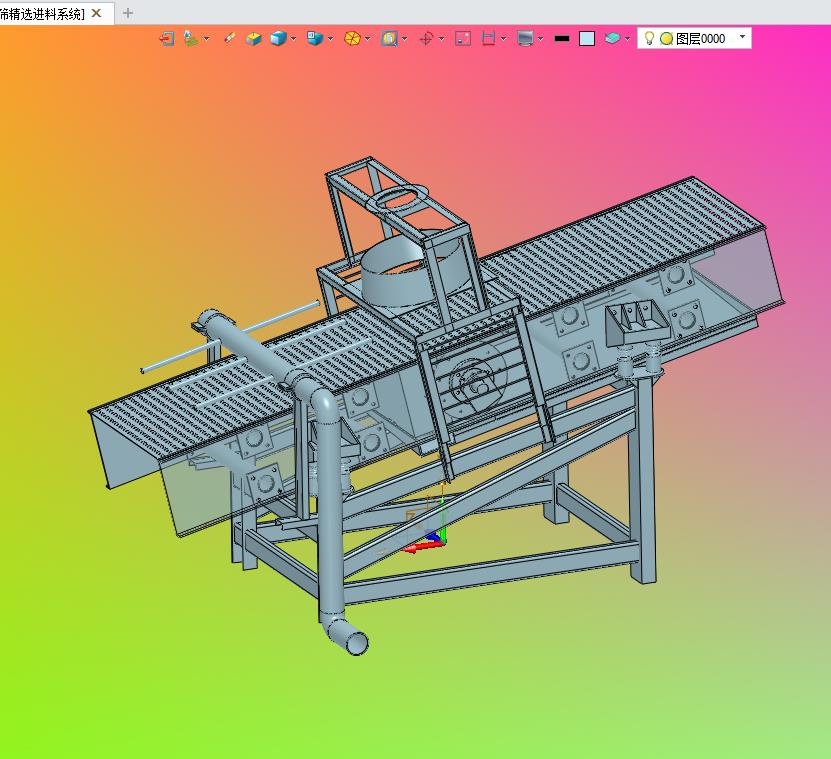The width and height of the screenshot is (831, 759).
Task: Click the red framed square icon
Action: coord(463,38)
